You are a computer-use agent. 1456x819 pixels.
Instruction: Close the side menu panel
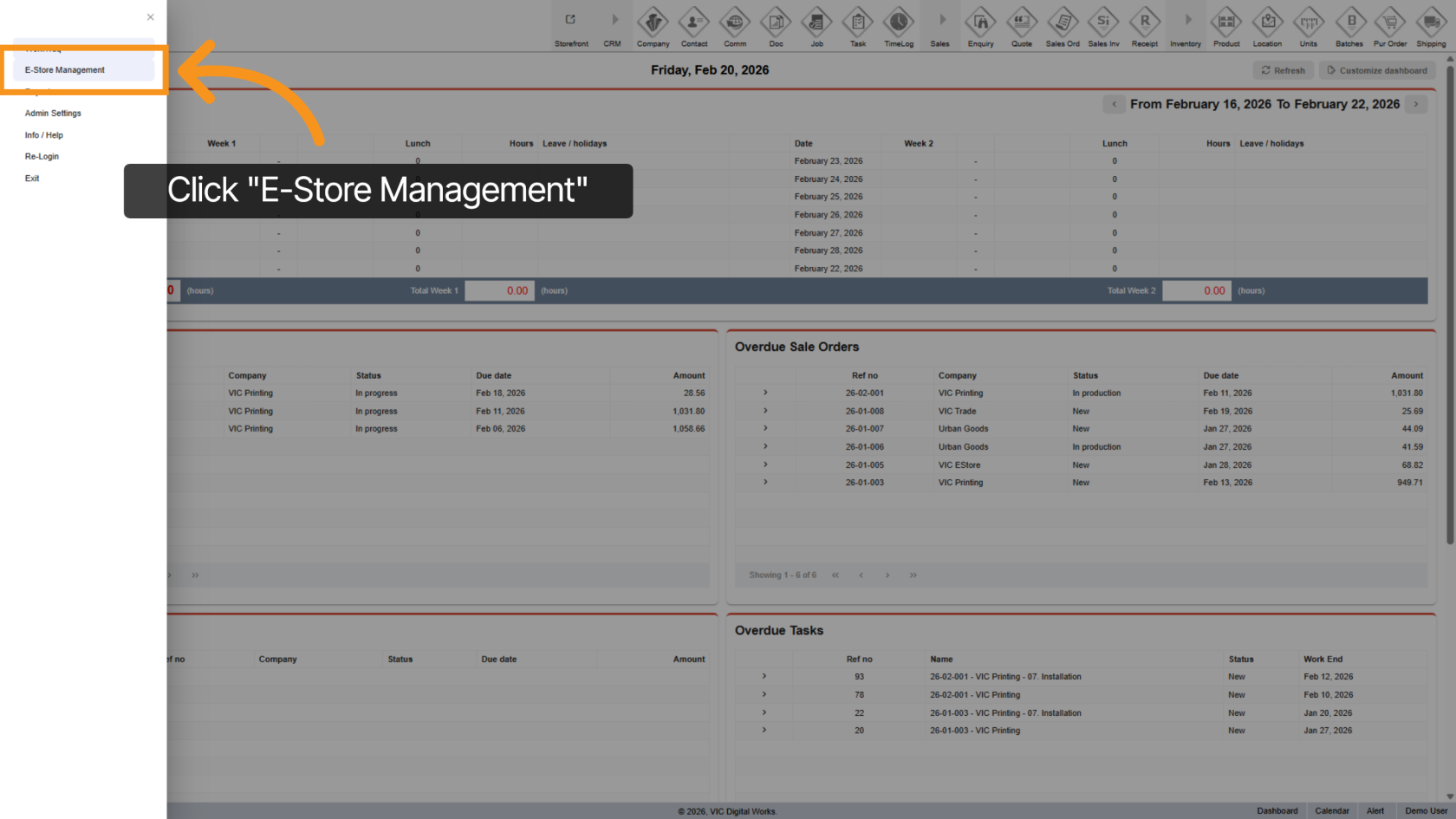coord(150,17)
